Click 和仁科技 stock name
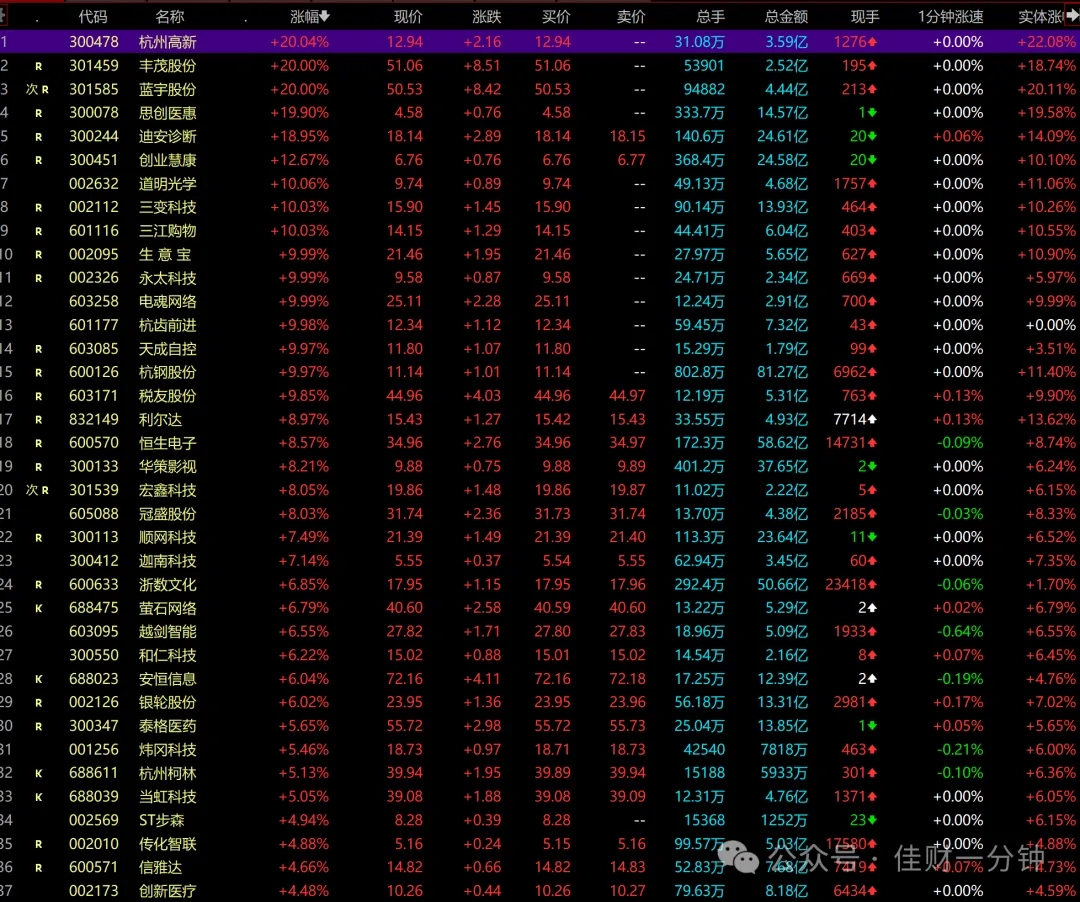Image resolution: width=1080 pixels, height=902 pixels. [x=167, y=655]
